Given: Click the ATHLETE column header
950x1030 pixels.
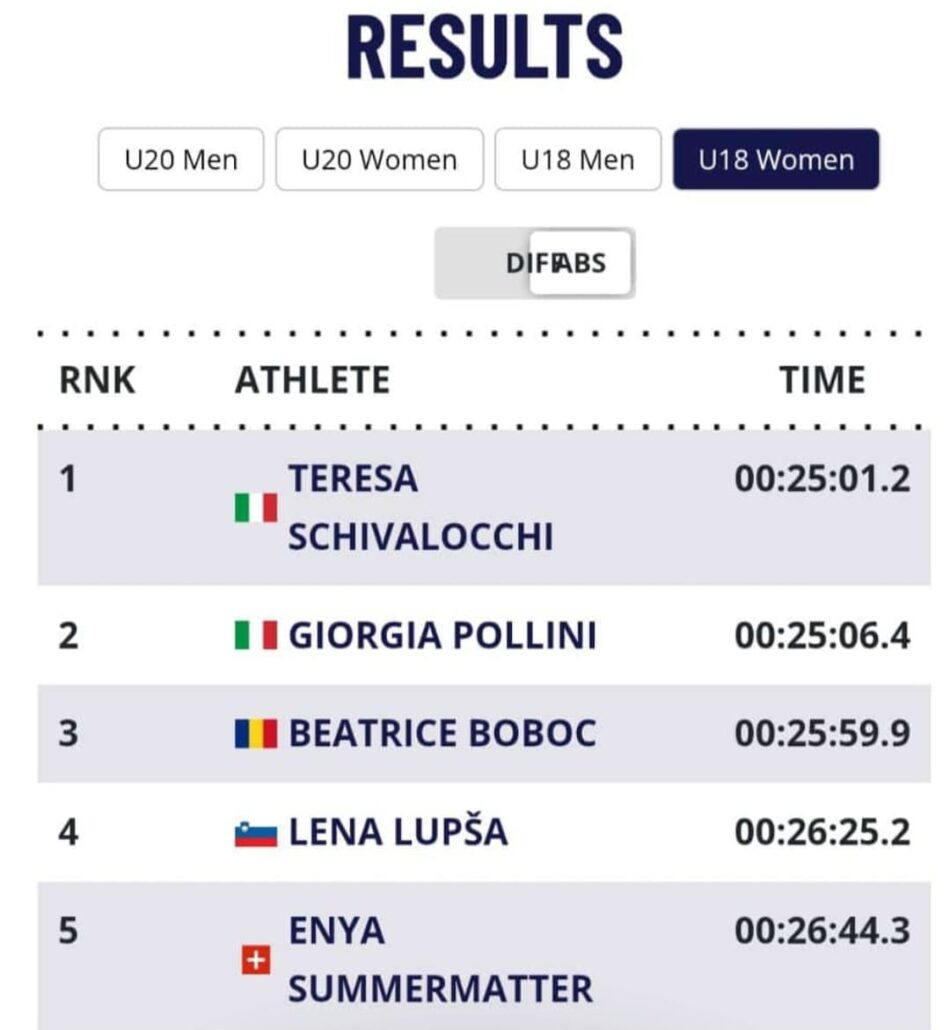Looking at the screenshot, I should click(x=312, y=381).
